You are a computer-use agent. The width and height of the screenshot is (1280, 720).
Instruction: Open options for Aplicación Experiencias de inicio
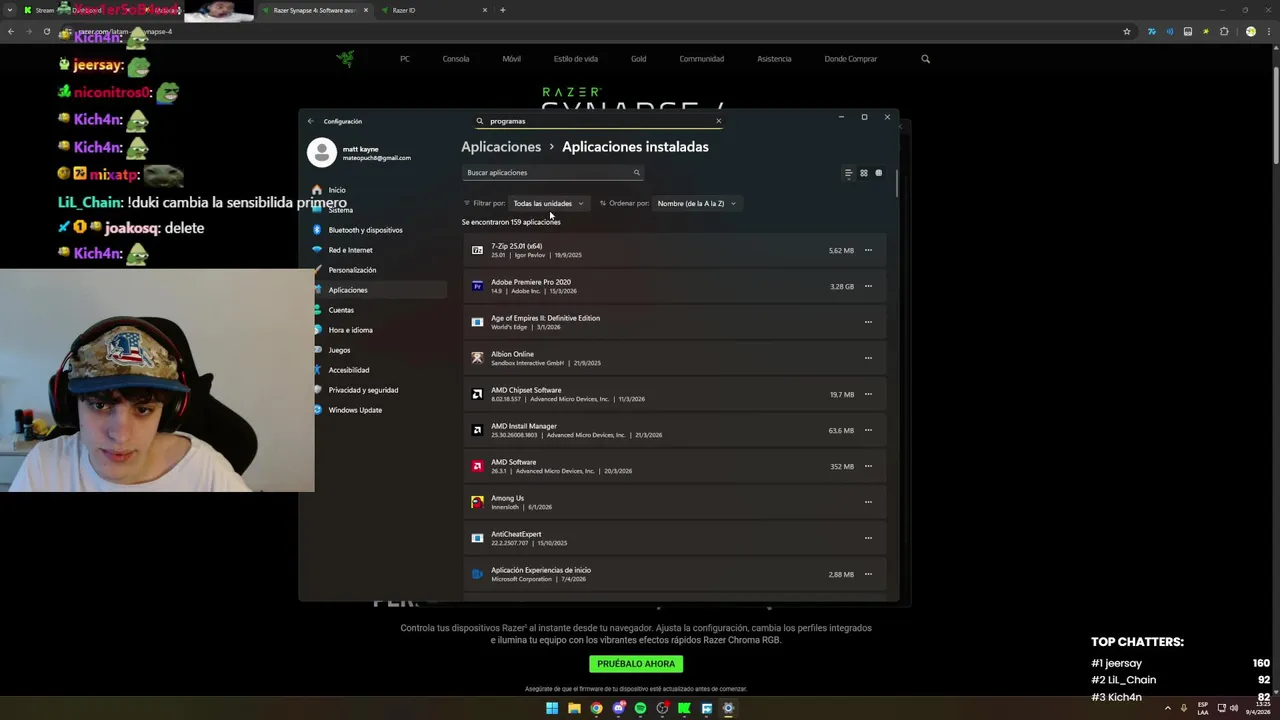click(x=868, y=574)
